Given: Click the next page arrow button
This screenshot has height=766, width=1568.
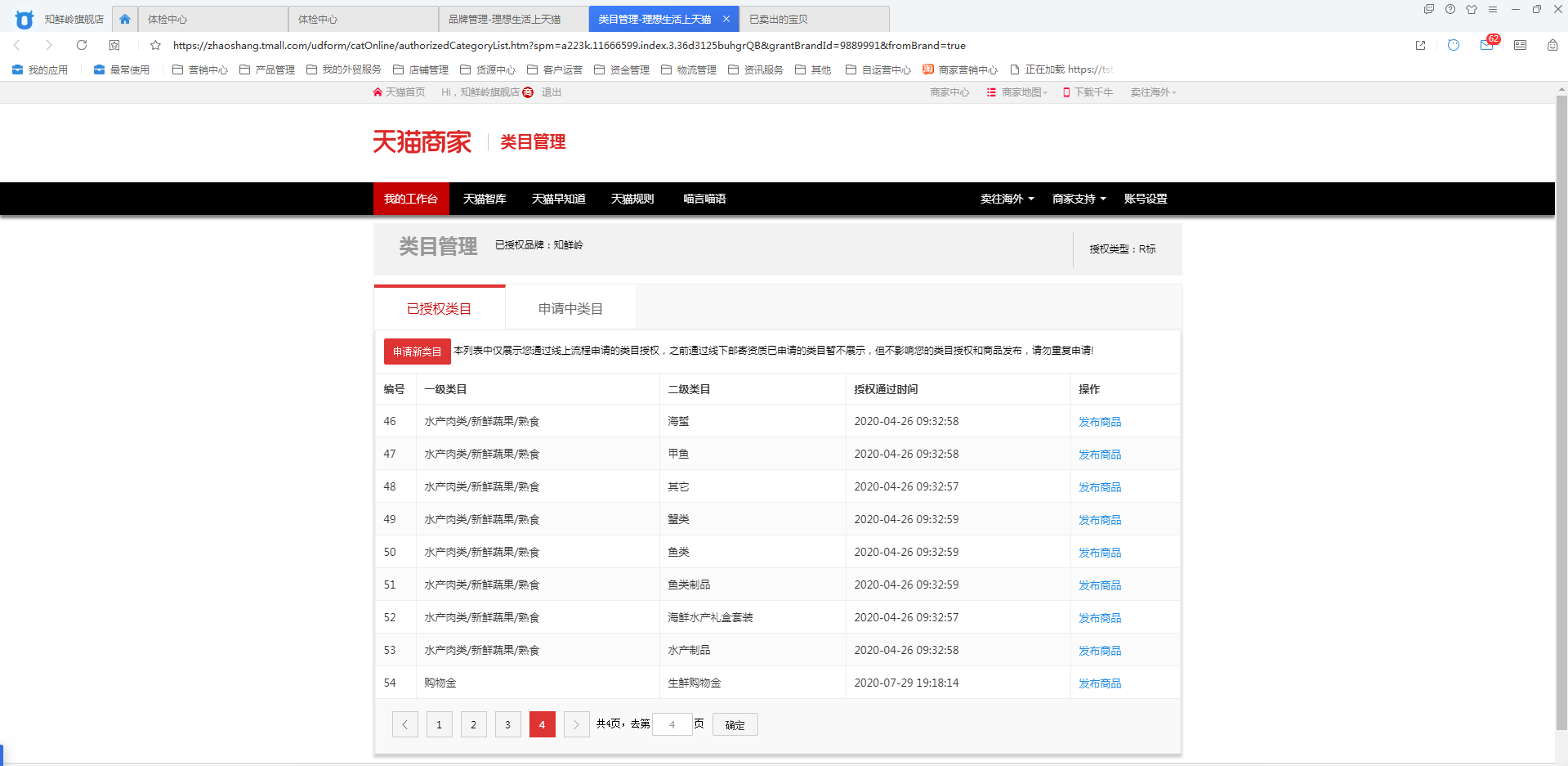Looking at the screenshot, I should [x=577, y=724].
